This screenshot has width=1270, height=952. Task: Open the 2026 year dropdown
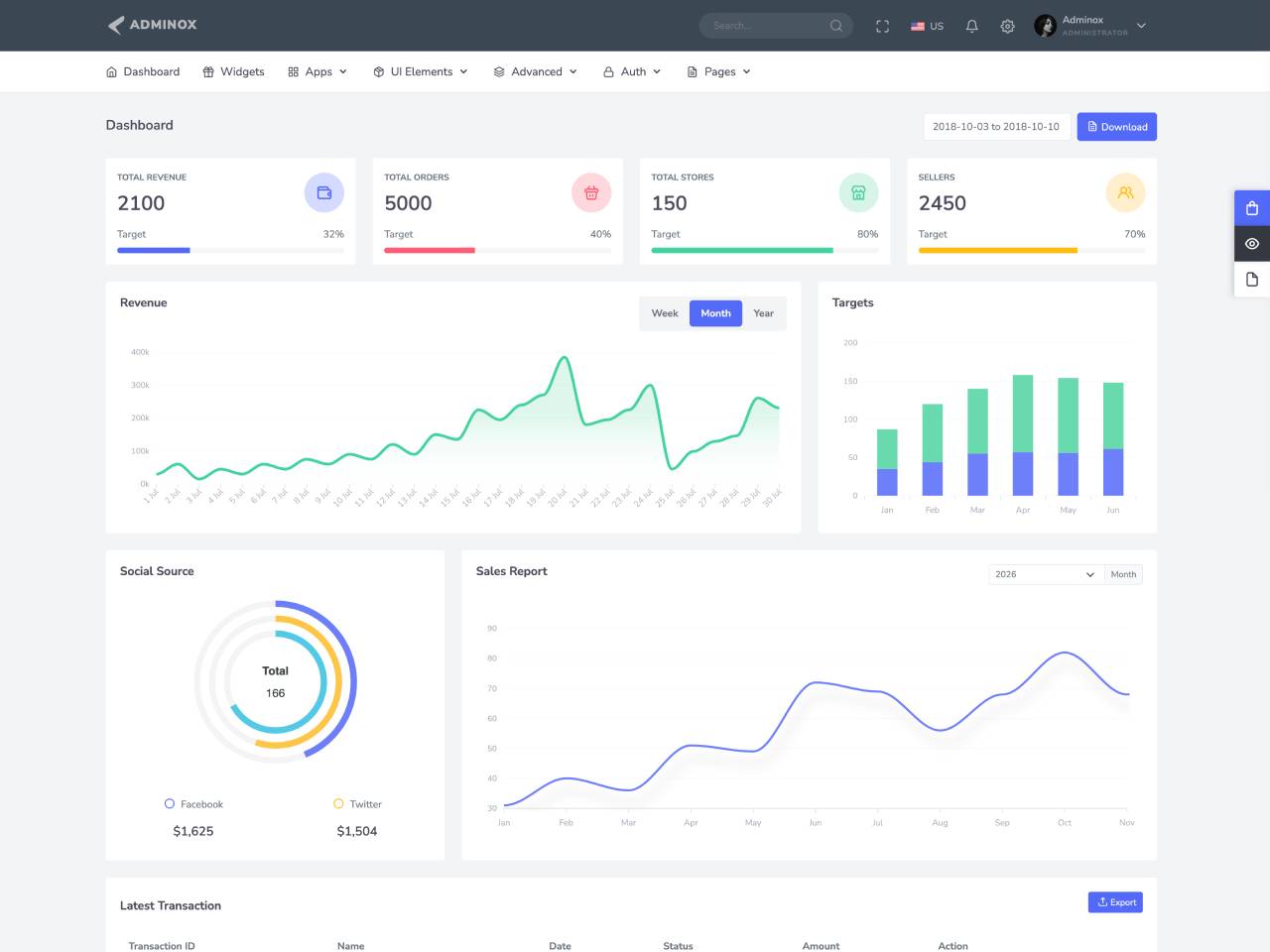pyautogui.click(x=1046, y=574)
